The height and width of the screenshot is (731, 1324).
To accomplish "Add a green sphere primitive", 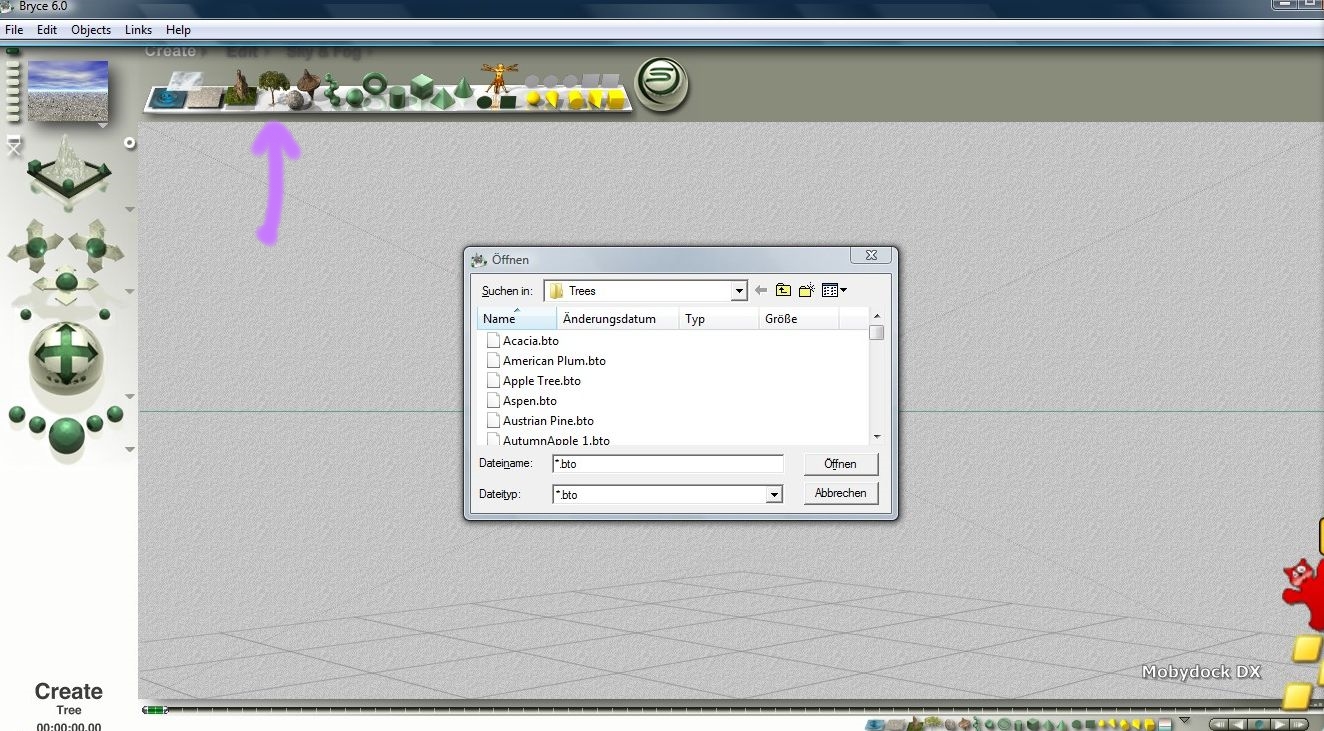I will pyautogui.click(x=354, y=96).
